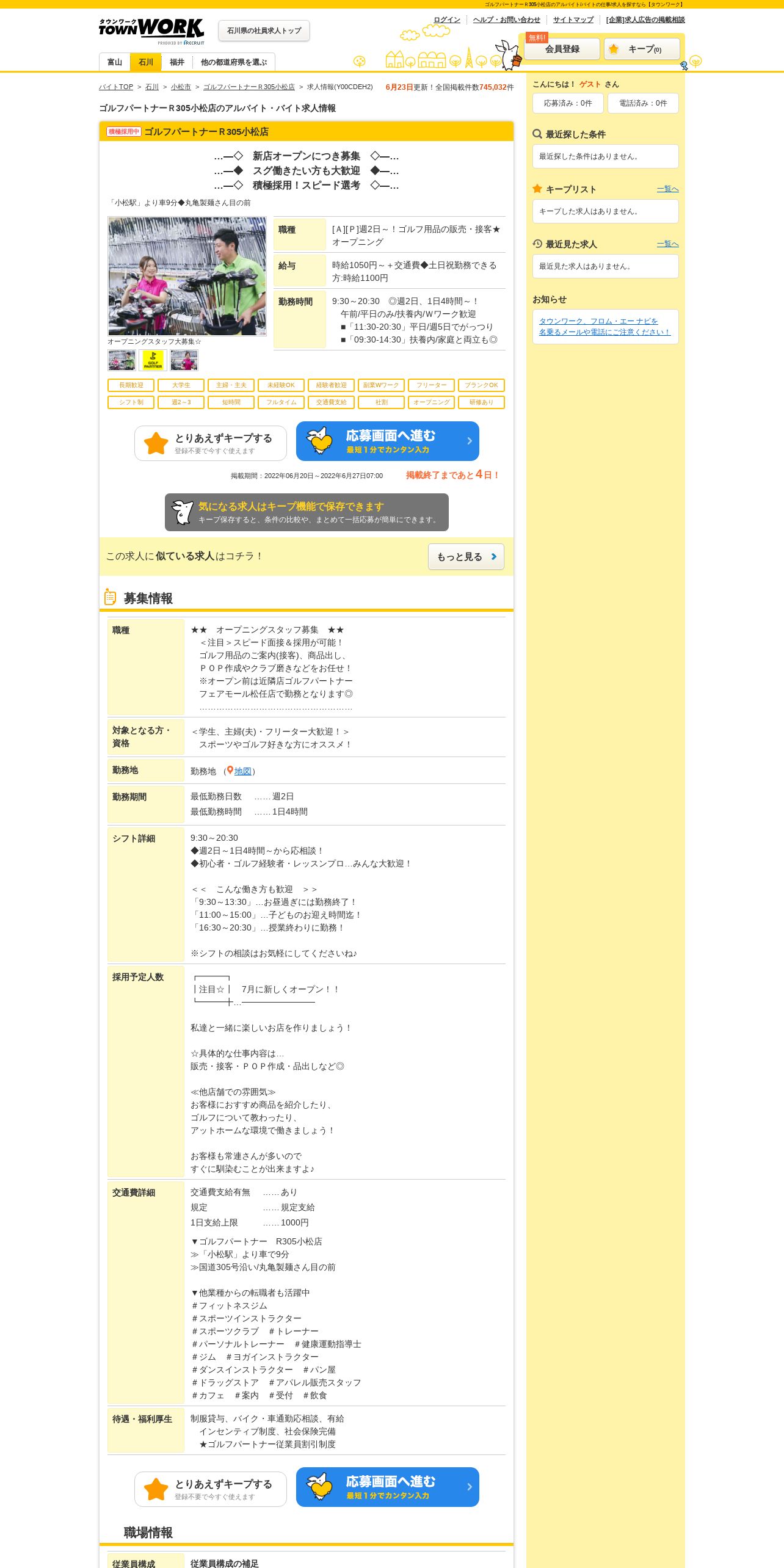Image resolution: width=784 pixels, height=1568 pixels.
Task: Click the map pin icon next to 地図
Action: click(230, 771)
